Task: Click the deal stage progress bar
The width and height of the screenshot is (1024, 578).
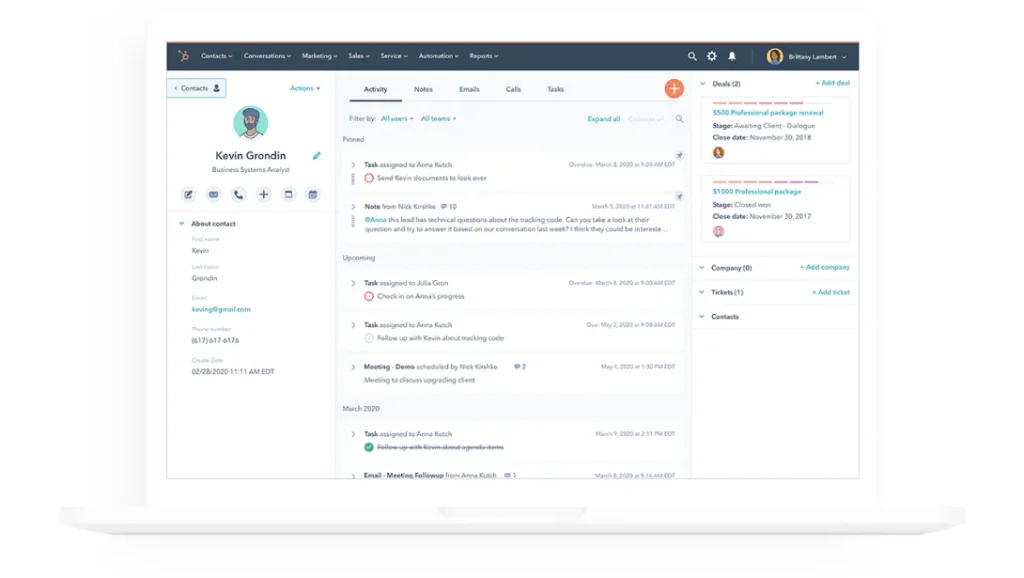Action: click(765, 102)
